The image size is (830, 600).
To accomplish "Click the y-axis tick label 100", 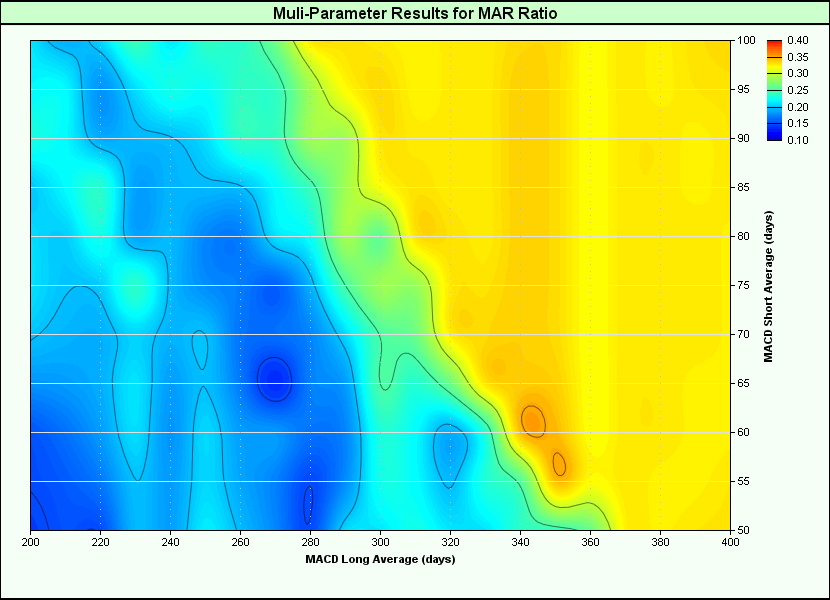I will pos(747,41).
